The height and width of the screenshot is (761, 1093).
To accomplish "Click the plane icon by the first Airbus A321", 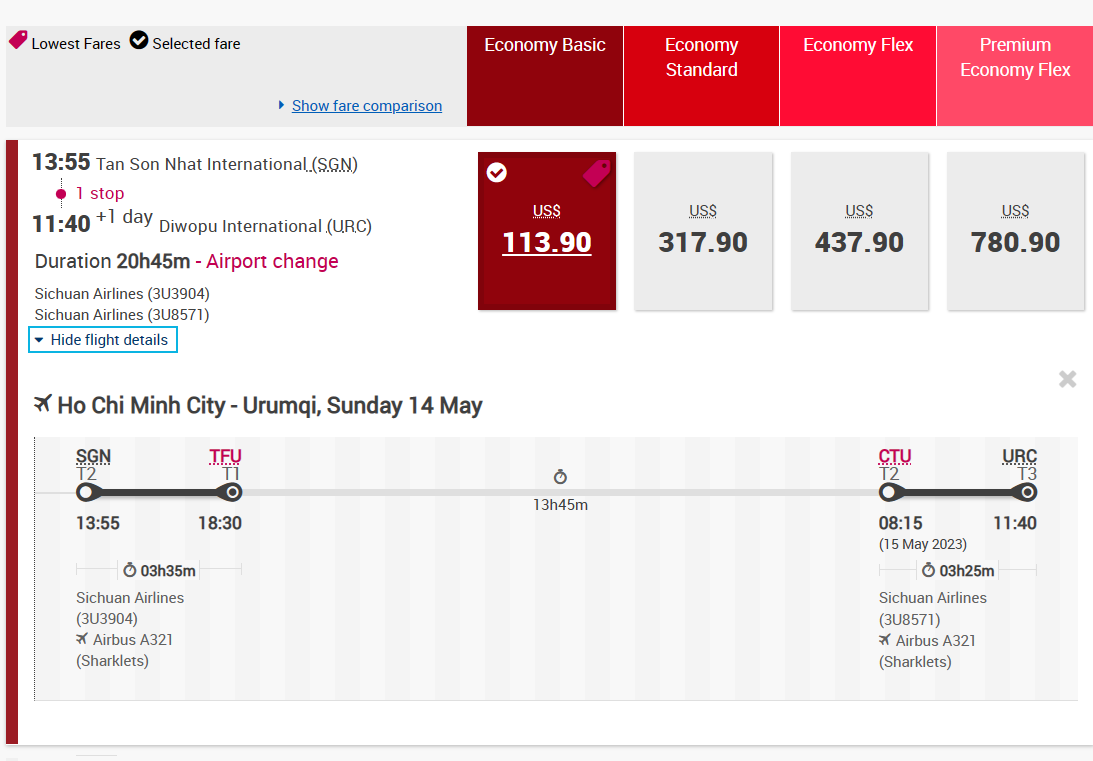I will coord(82,640).
